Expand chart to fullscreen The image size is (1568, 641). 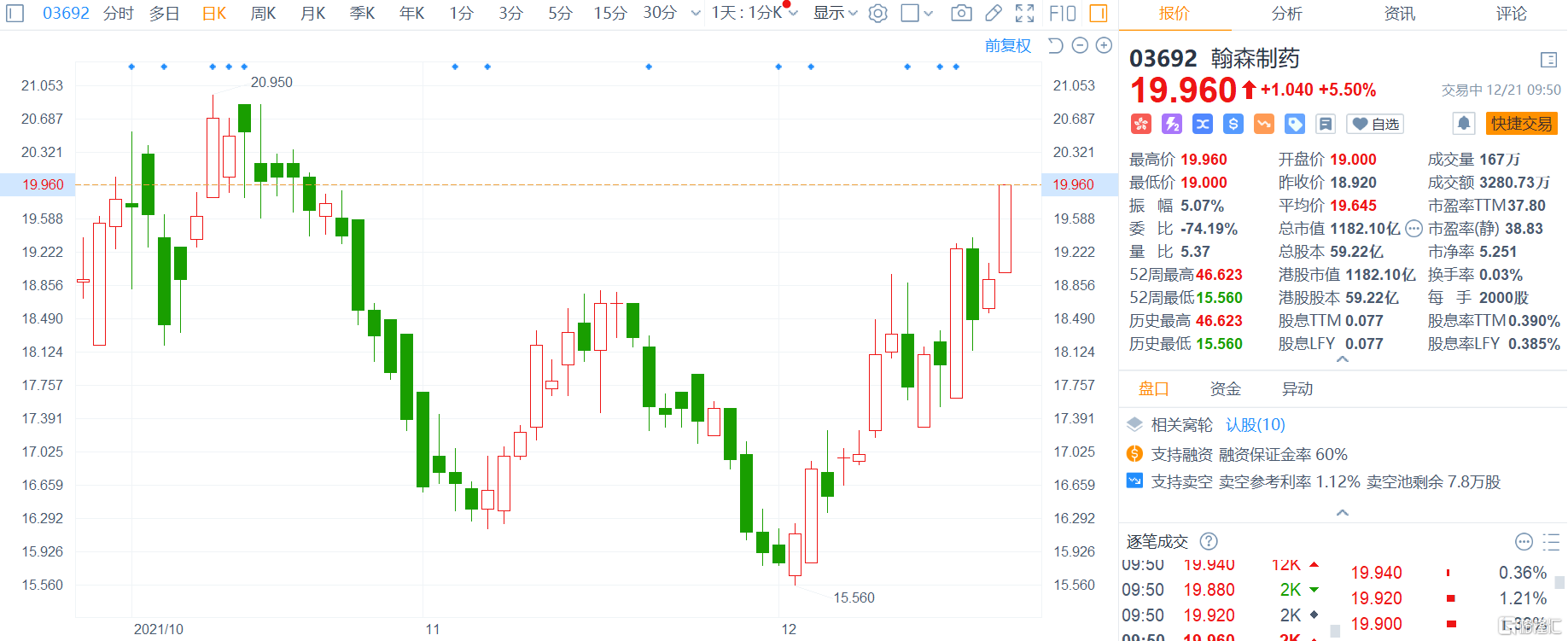pyautogui.click(x=1024, y=14)
